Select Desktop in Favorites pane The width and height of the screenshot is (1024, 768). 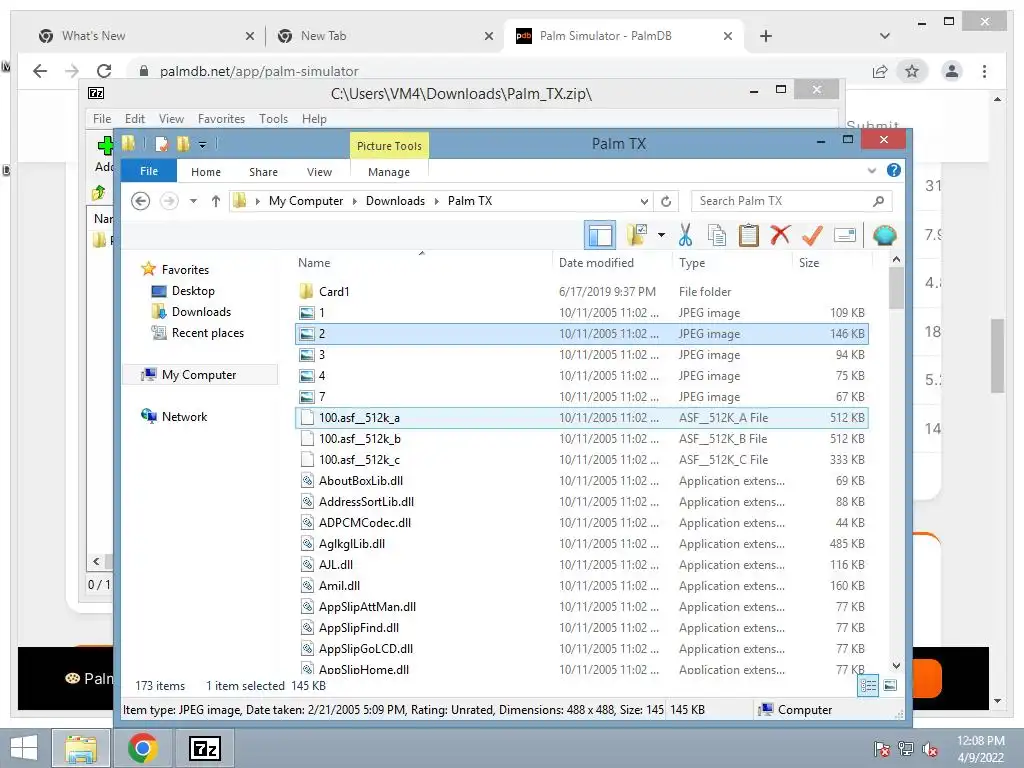193,291
